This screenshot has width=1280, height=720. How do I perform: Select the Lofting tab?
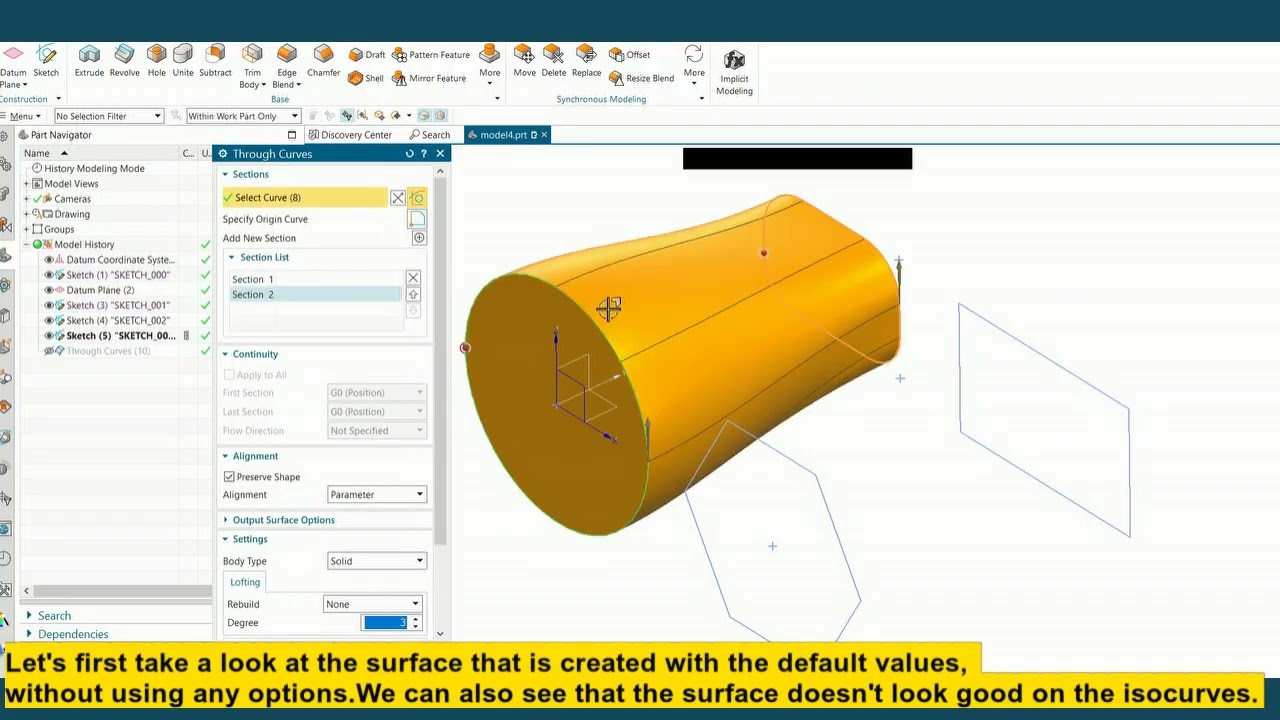pyautogui.click(x=245, y=582)
